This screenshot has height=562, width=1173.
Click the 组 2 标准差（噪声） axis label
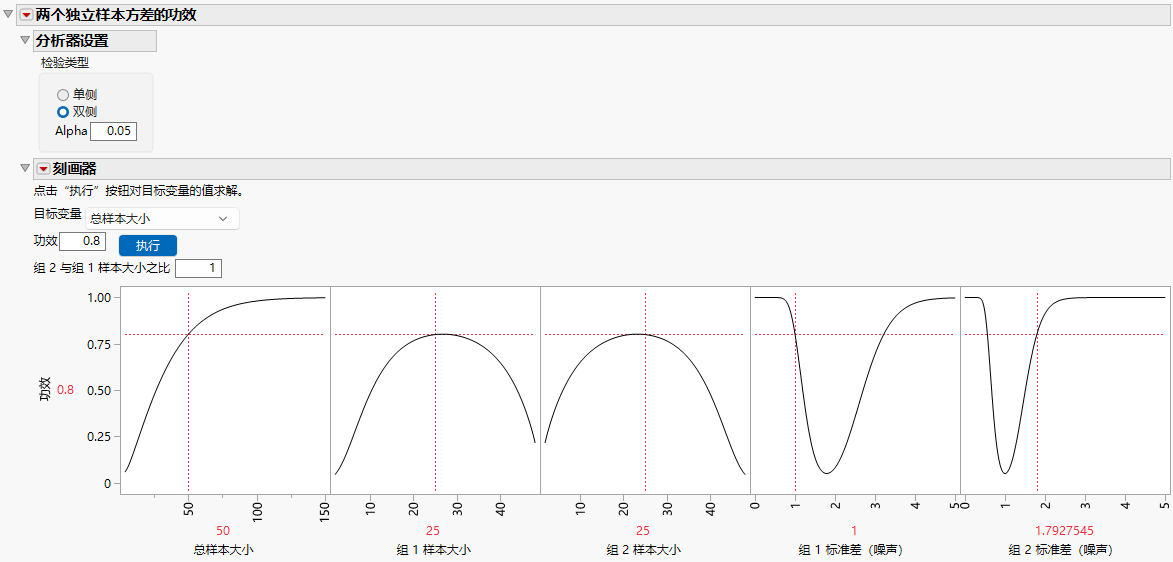point(1064,550)
